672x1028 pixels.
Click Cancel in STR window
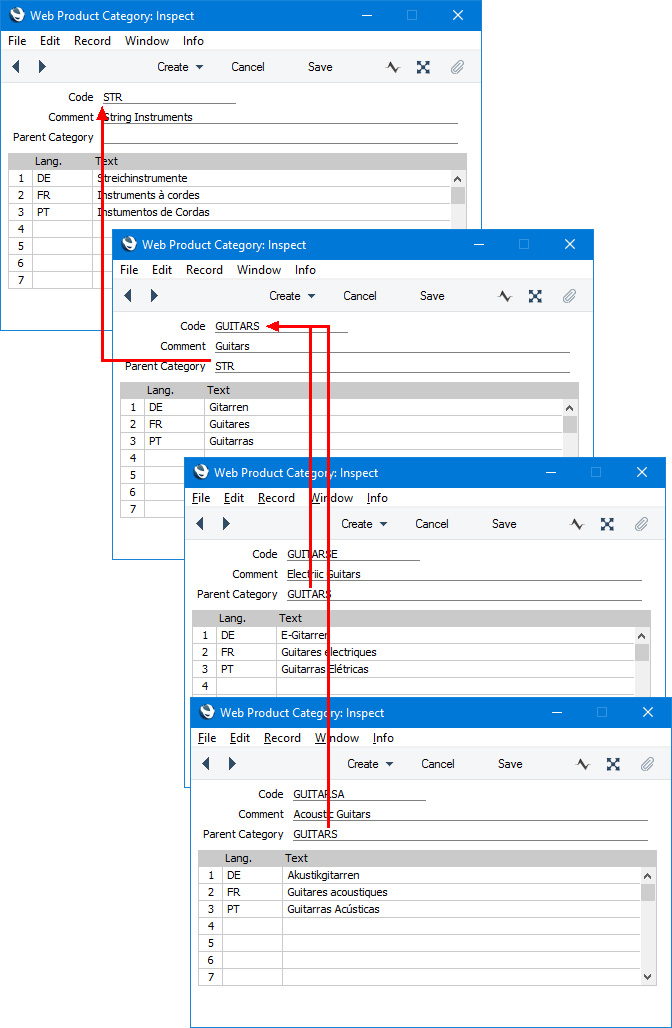tap(248, 67)
